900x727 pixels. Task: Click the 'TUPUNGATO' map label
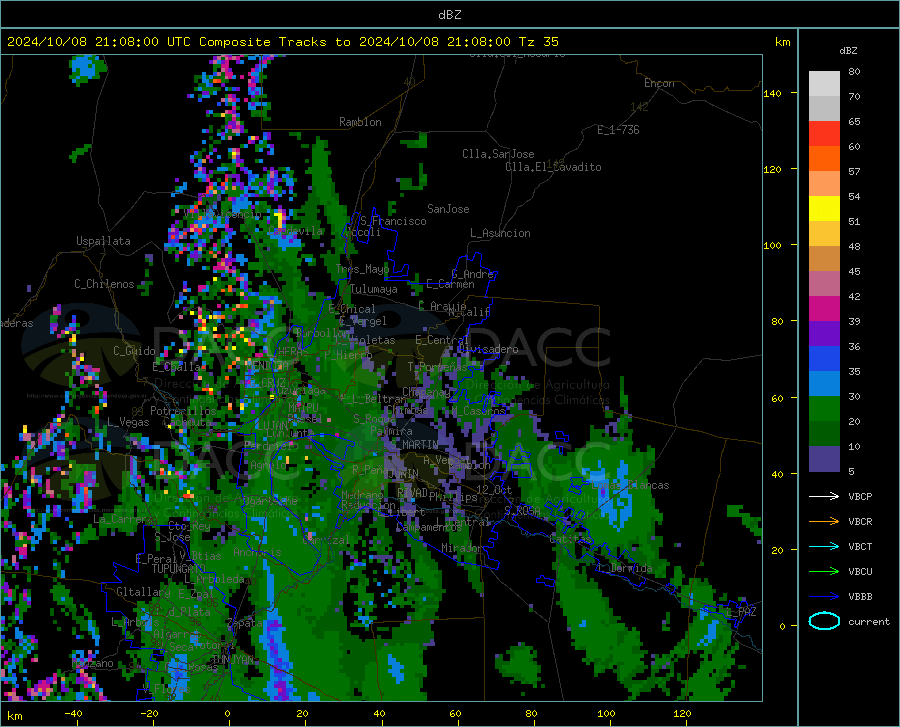point(179,569)
